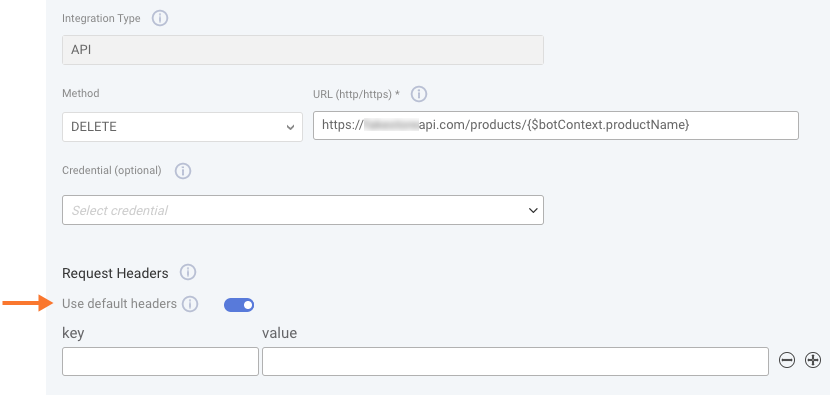
Task: Click the Credential (optional) label text
Action: (x=112, y=170)
